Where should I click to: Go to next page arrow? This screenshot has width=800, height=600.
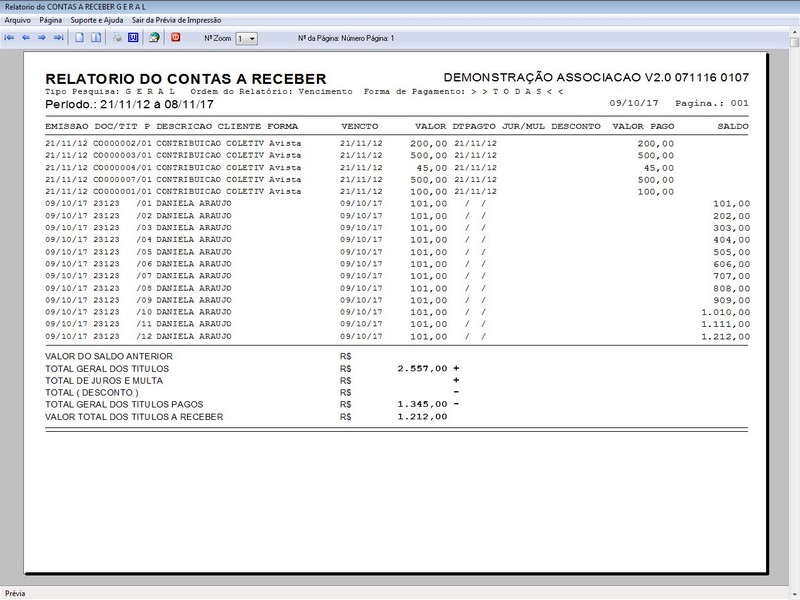click(x=42, y=38)
